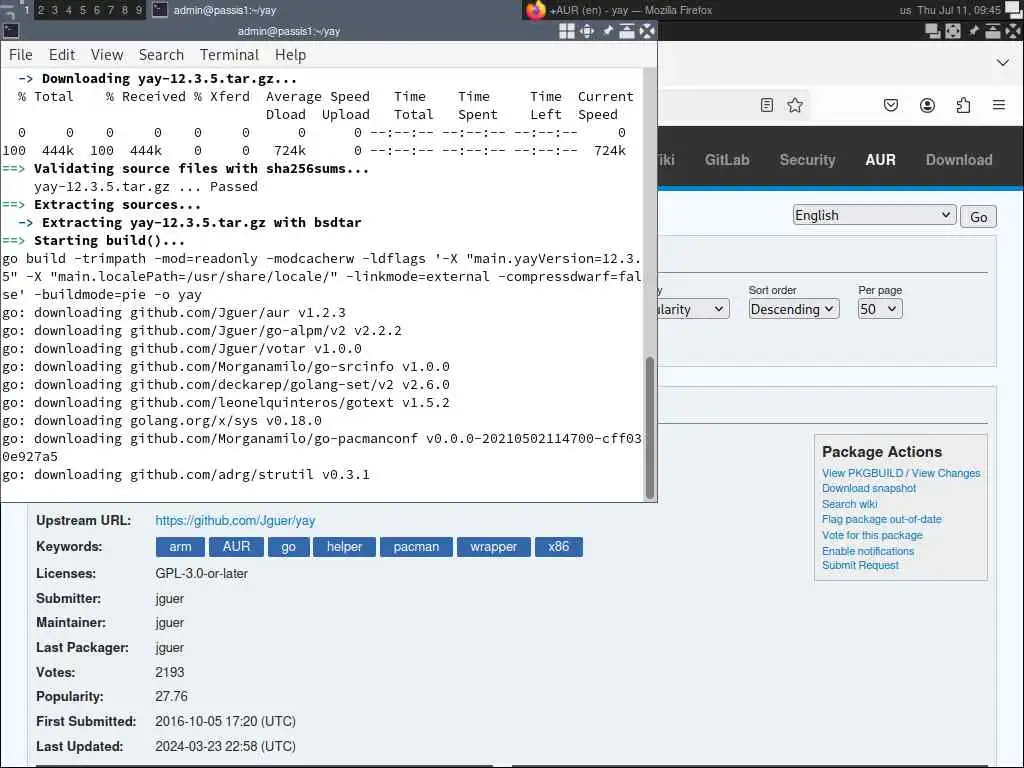The height and width of the screenshot is (768, 1024).
Task: Switch to workspace 1 in the taskbar
Action: coord(26,10)
